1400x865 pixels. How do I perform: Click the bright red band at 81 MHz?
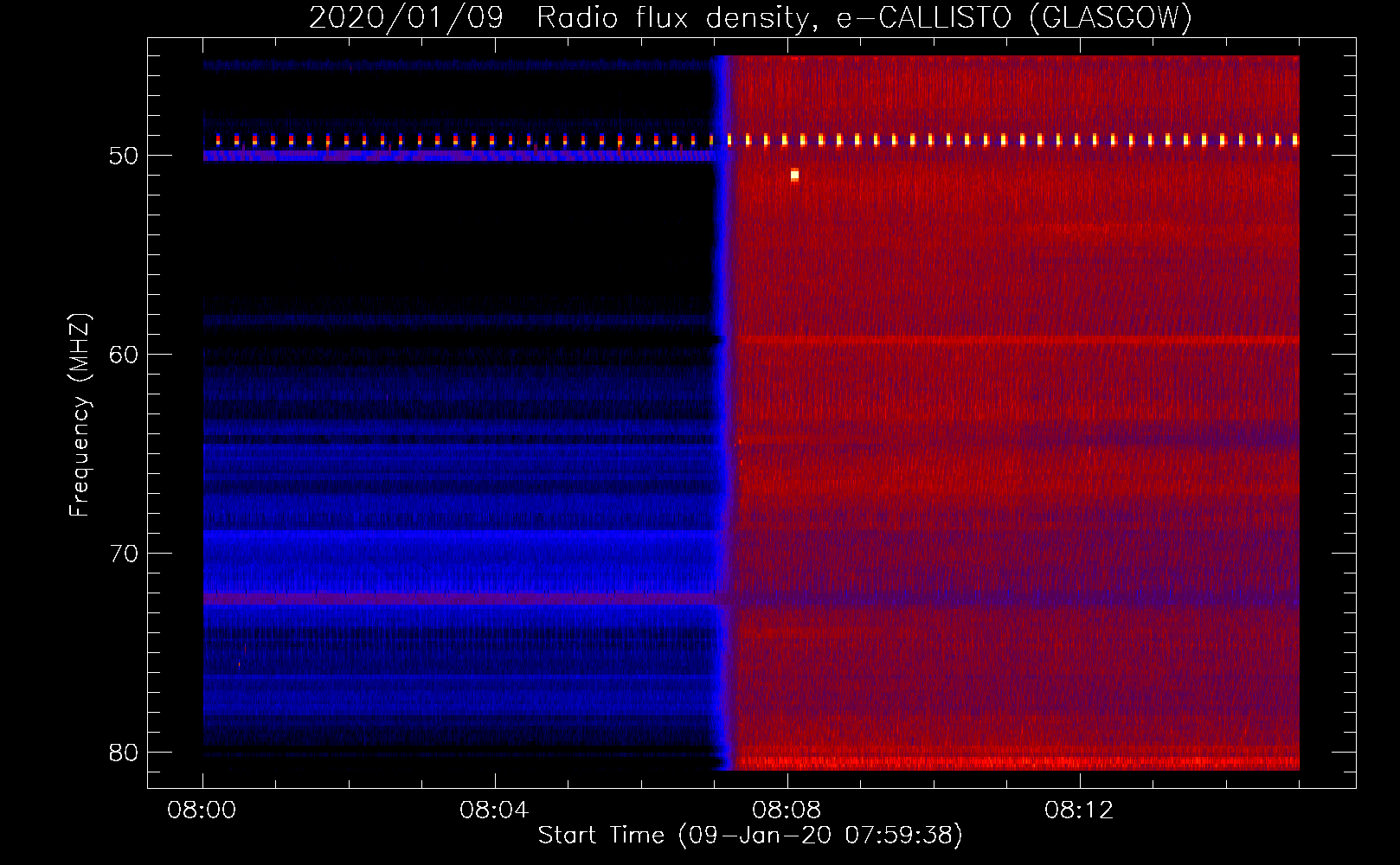tap(1017, 763)
